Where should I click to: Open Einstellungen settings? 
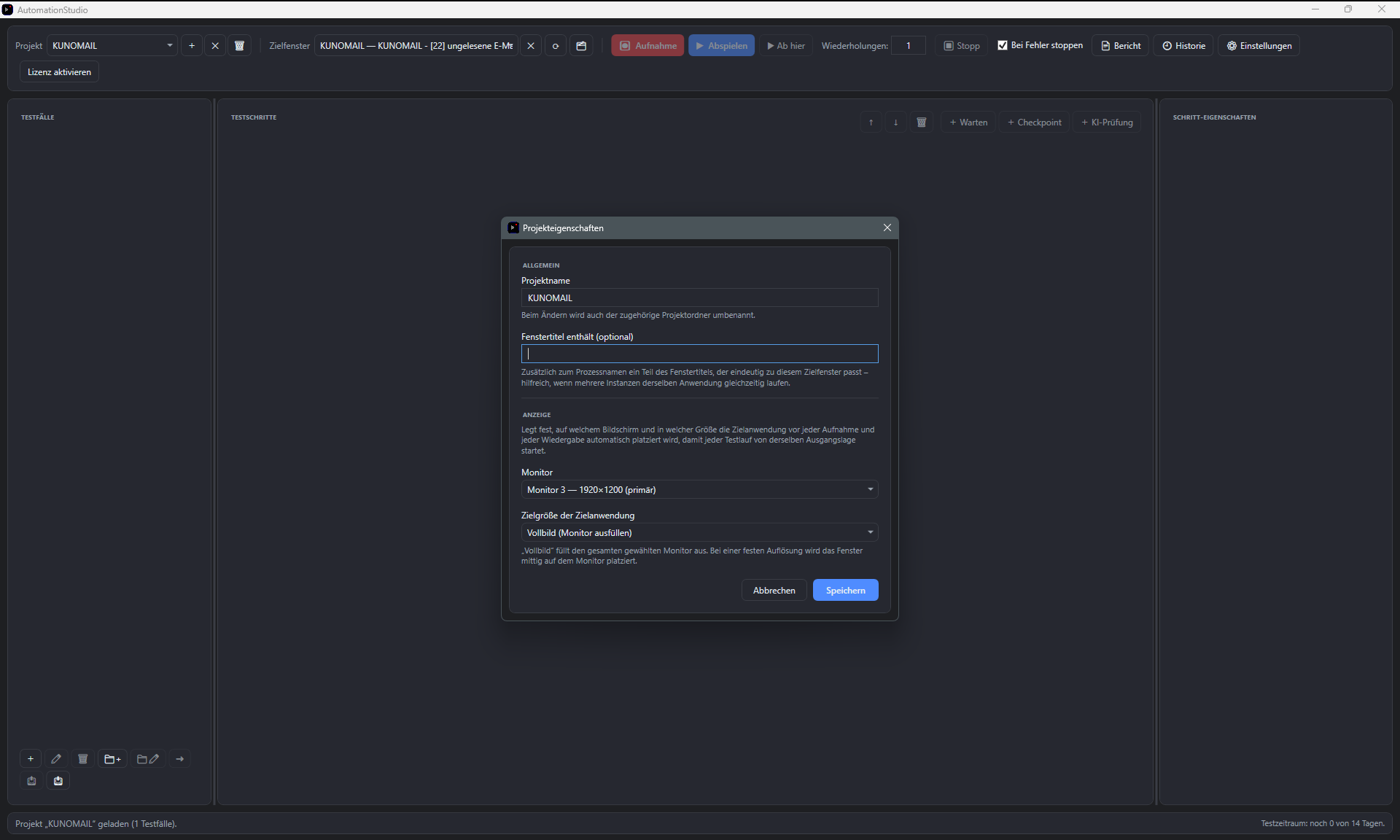pos(1259,45)
